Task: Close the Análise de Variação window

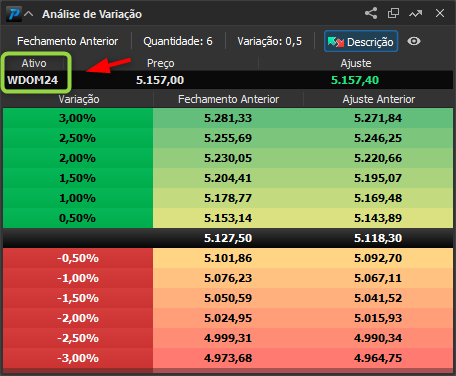Action: click(440, 13)
